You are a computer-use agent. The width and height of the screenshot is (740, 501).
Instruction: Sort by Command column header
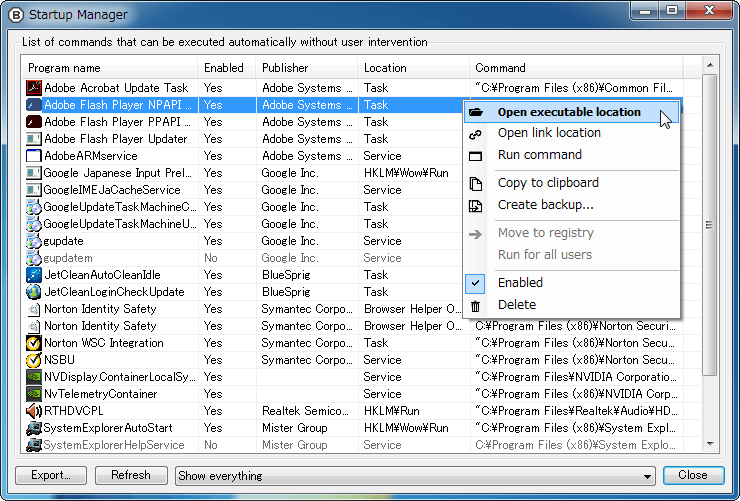(576, 68)
